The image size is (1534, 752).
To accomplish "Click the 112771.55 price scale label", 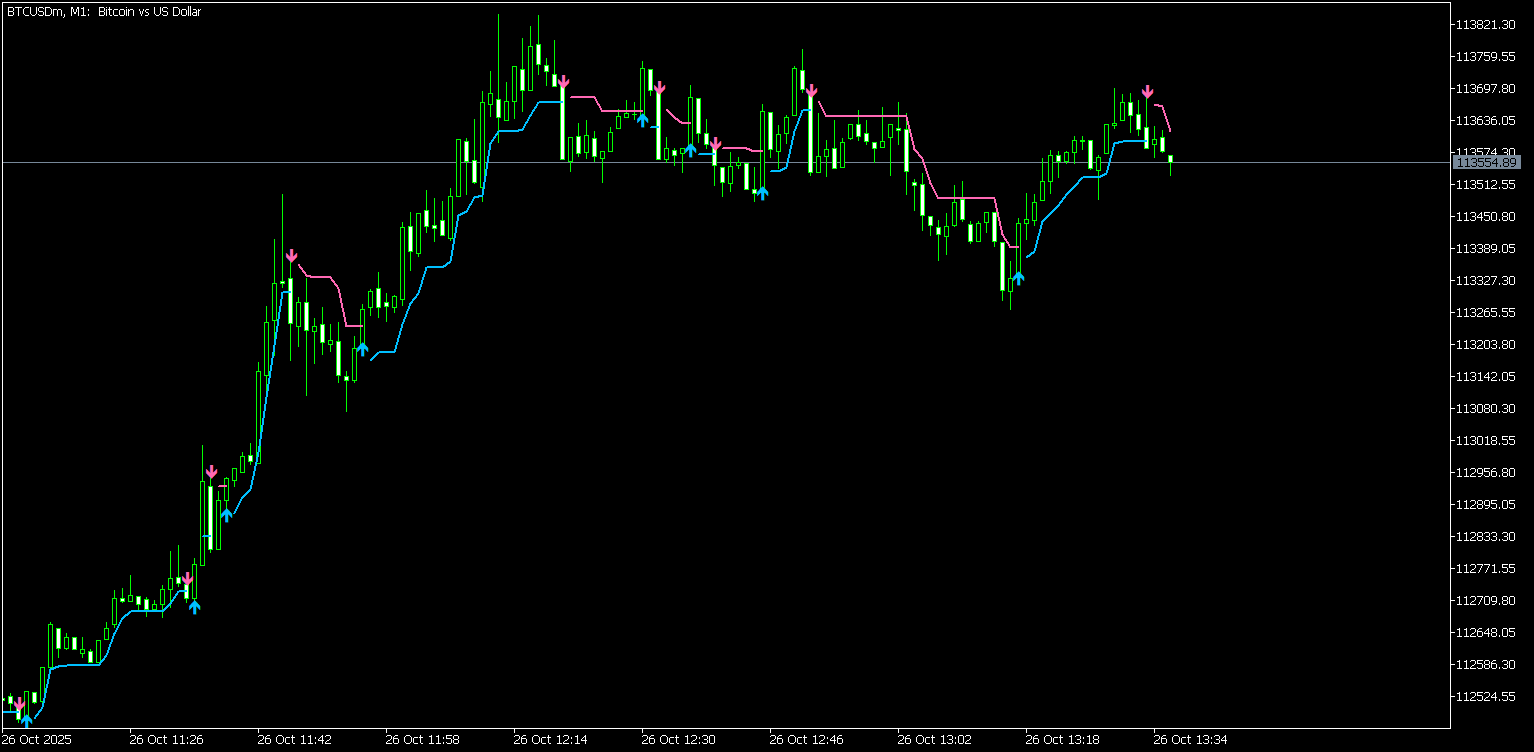I will (1487, 568).
